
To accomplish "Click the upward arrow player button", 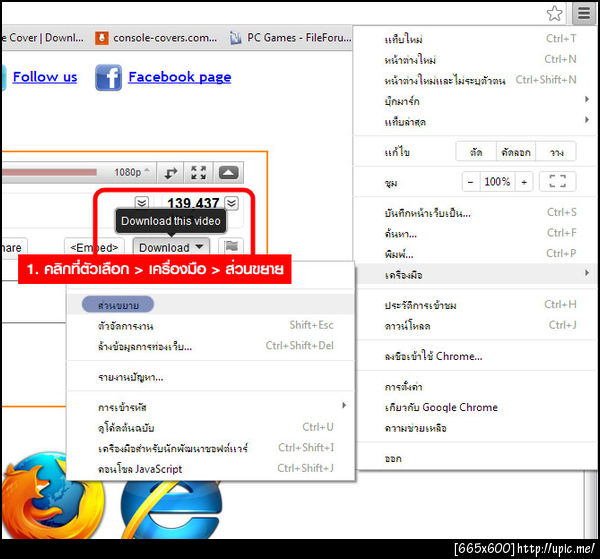I will pyautogui.click(x=228, y=173).
